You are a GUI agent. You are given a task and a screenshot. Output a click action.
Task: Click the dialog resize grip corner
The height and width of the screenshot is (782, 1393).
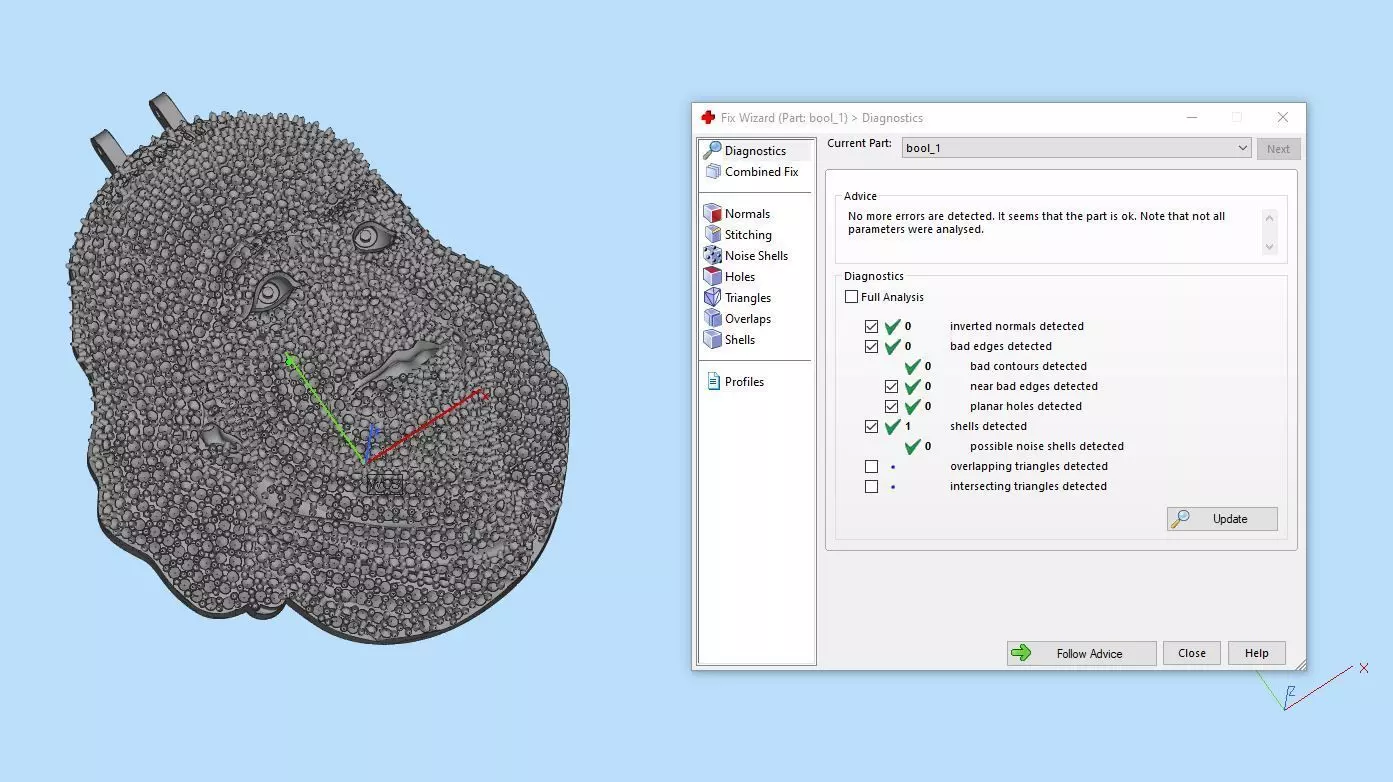tap(1299, 664)
